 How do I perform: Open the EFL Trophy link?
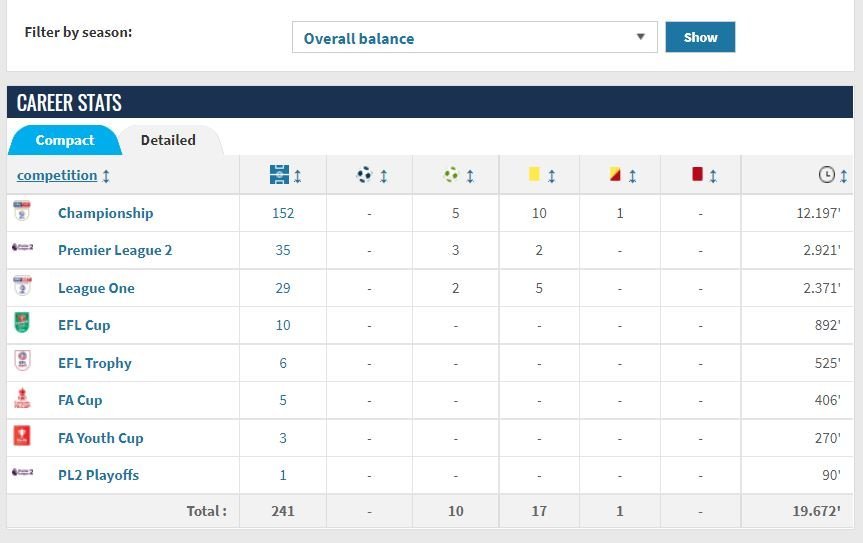tap(95, 363)
